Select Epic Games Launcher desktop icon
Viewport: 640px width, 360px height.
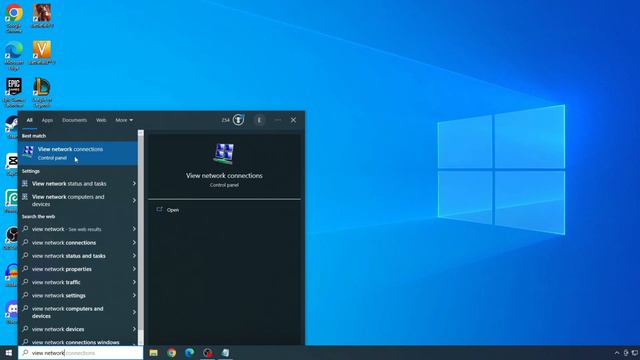[13, 92]
